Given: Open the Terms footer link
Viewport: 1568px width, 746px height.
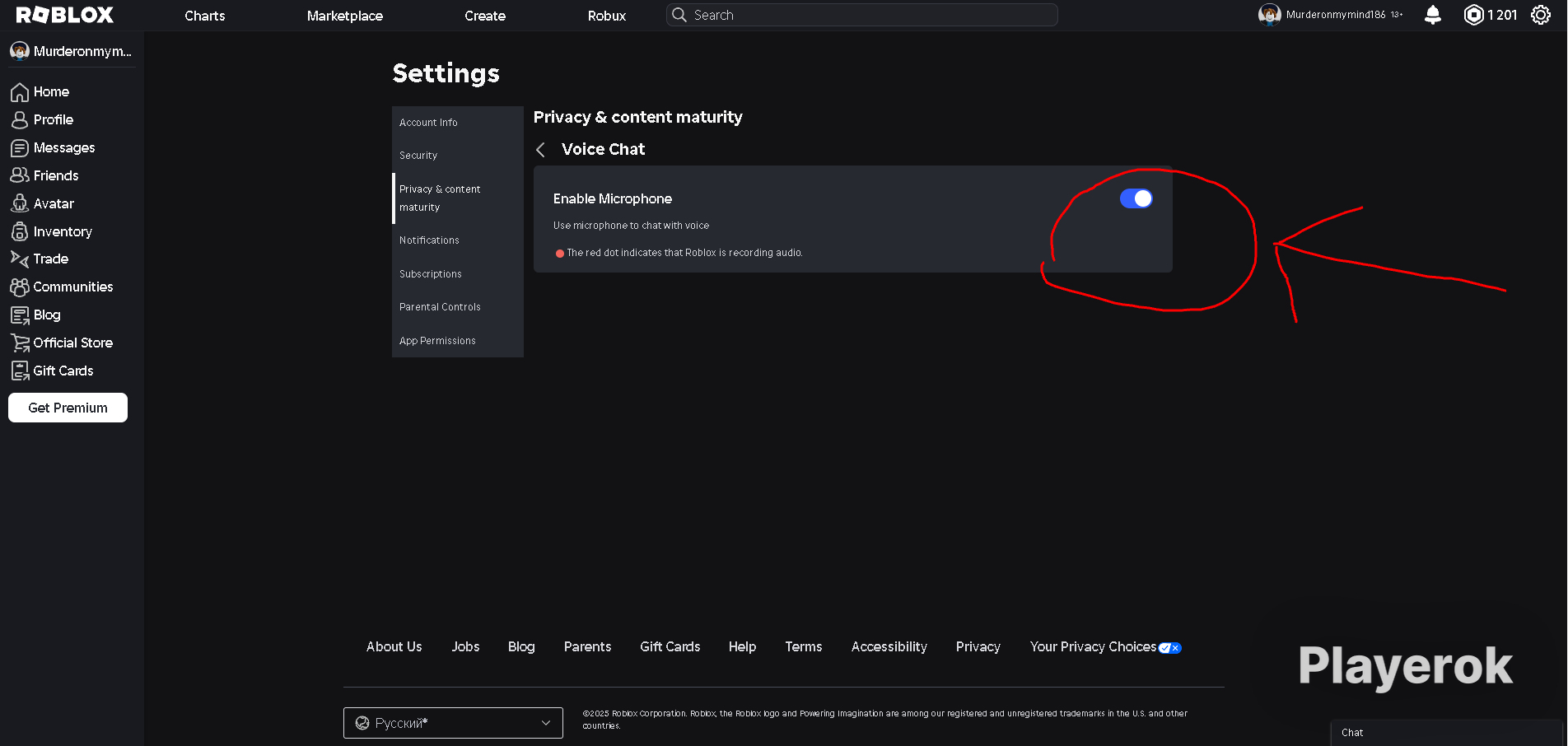Looking at the screenshot, I should tap(804, 647).
